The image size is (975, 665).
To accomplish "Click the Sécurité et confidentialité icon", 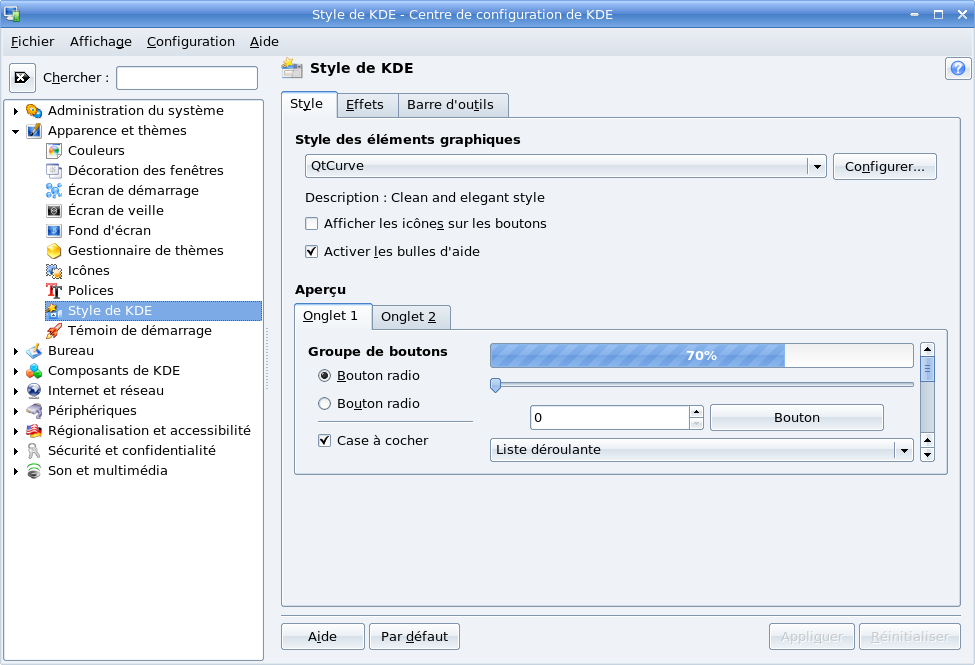I will pyautogui.click(x=34, y=450).
